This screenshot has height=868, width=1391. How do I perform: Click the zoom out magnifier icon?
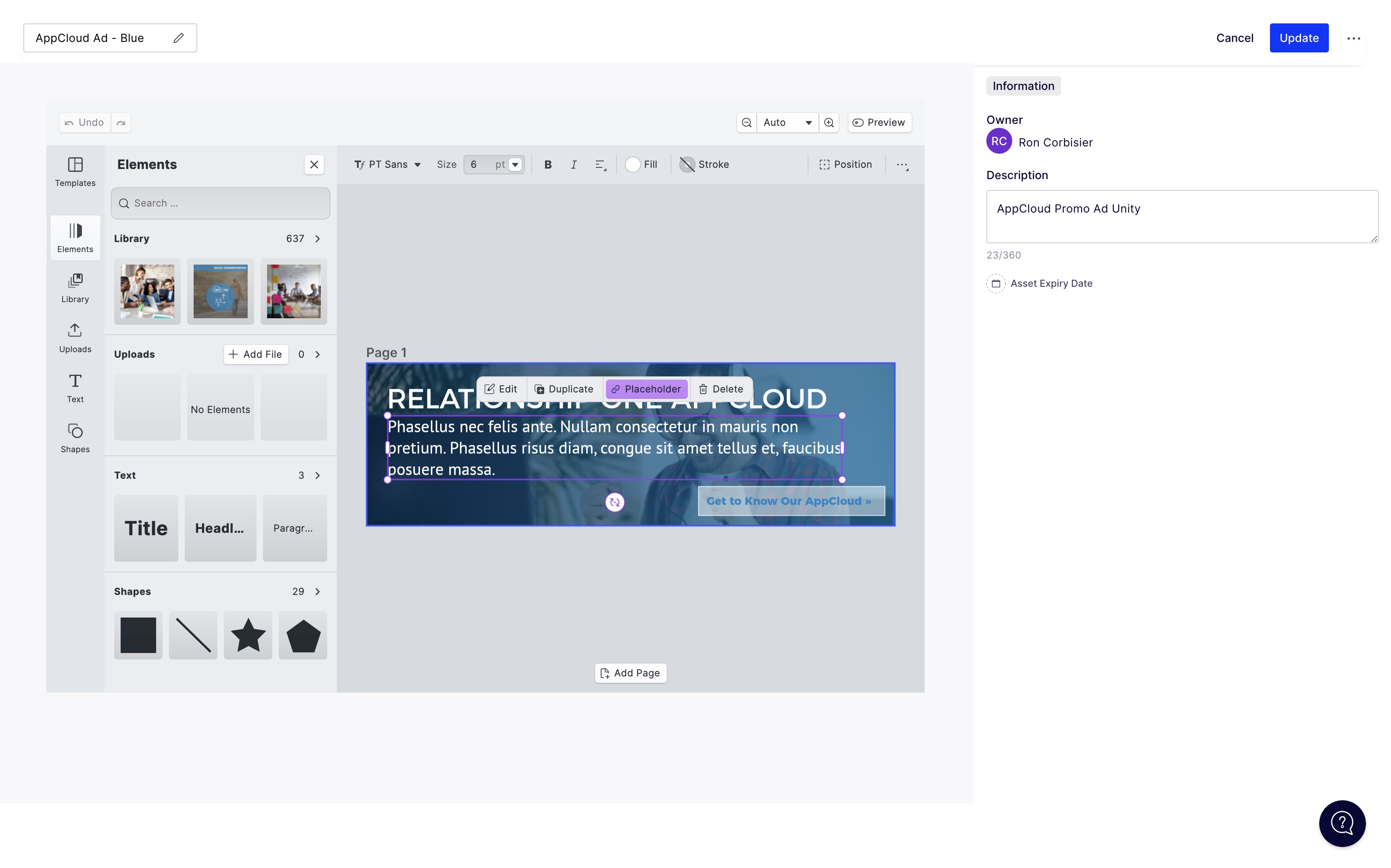pyautogui.click(x=746, y=122)
